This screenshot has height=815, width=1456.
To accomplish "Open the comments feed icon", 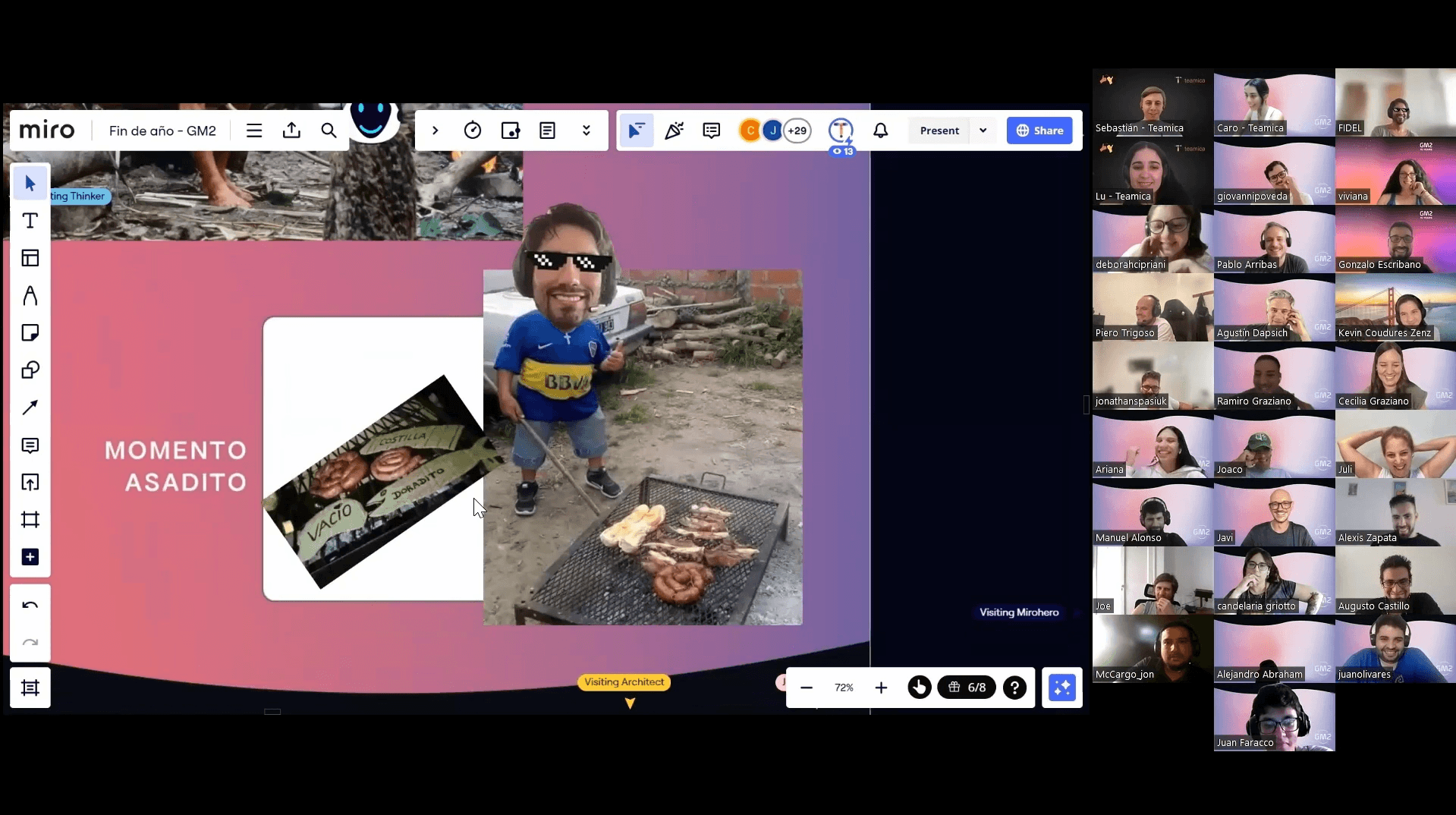I will 712,131.
